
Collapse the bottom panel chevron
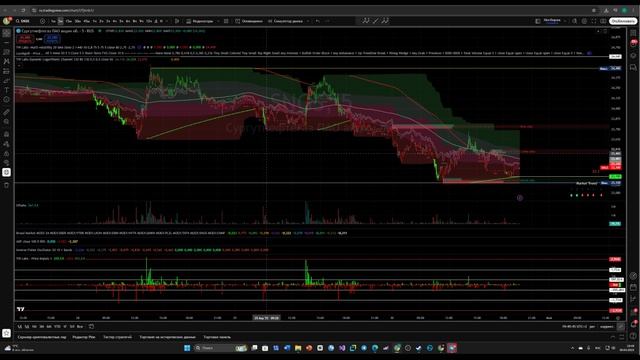click(x=613, y=337)
